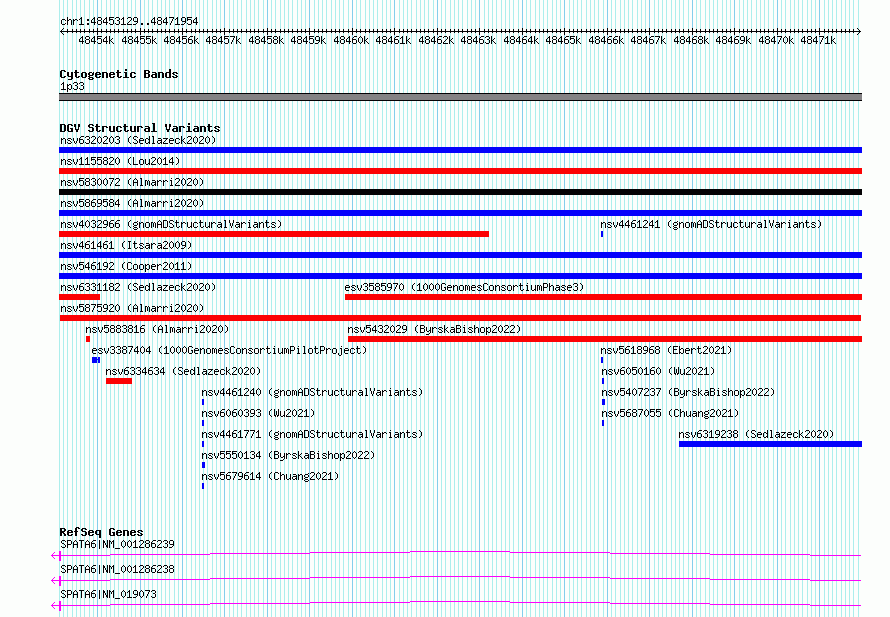Open nsv5618968 (Ebert2021) label
The width and height of the screenshot is (890, 617).
(x=666, y=350)
